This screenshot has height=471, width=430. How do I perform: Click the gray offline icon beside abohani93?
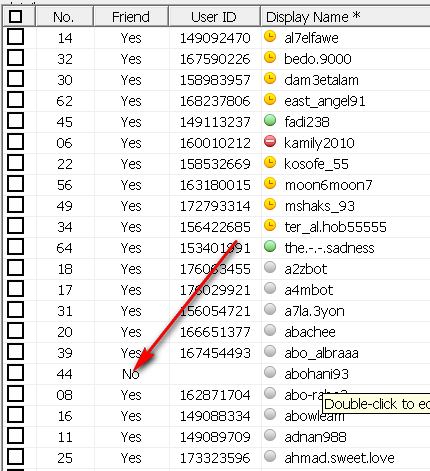click(x=270, y=372)
